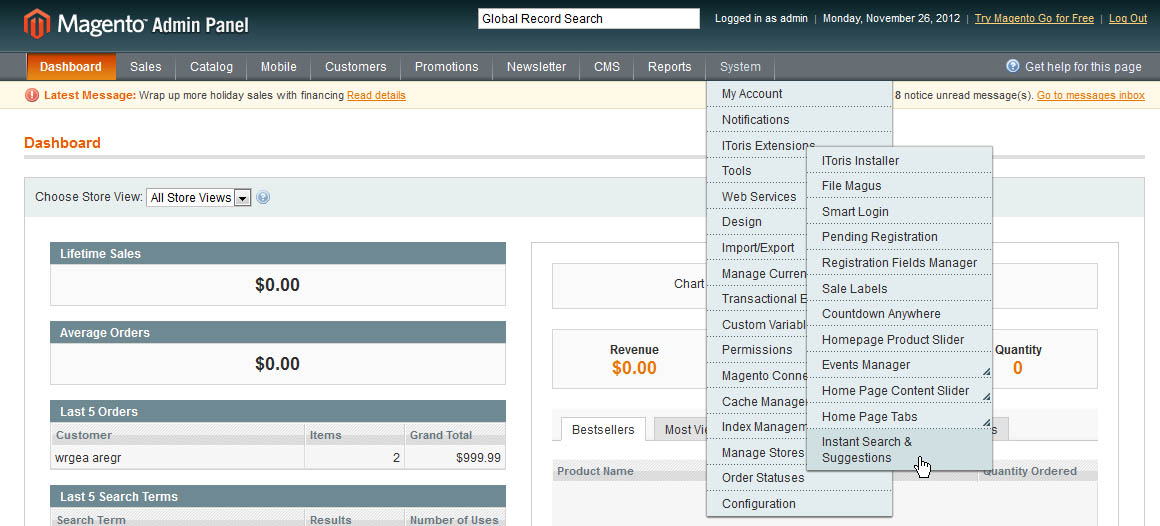
Task: Select Permissions menu entry
Action: tap(756, 350)
